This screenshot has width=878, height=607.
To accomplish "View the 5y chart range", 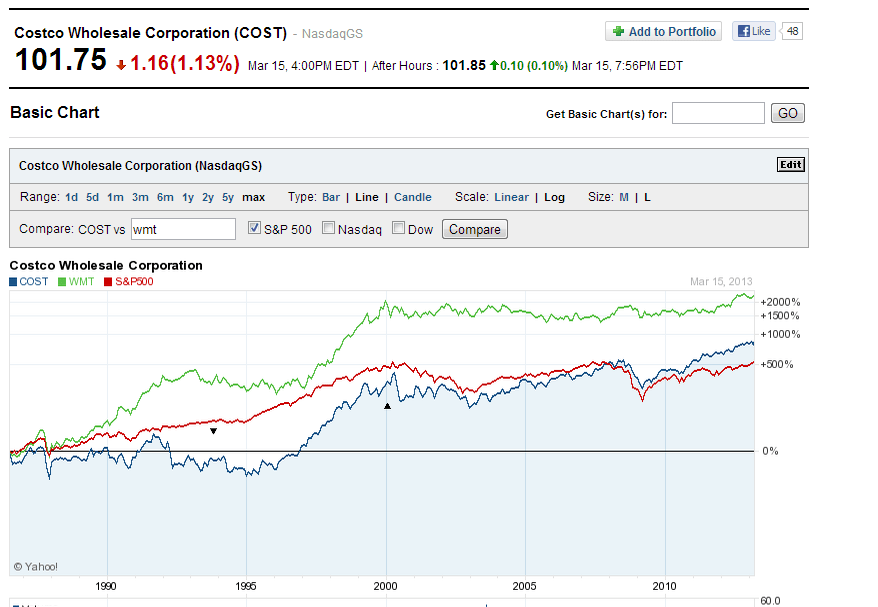I will (x=228, y=197).
